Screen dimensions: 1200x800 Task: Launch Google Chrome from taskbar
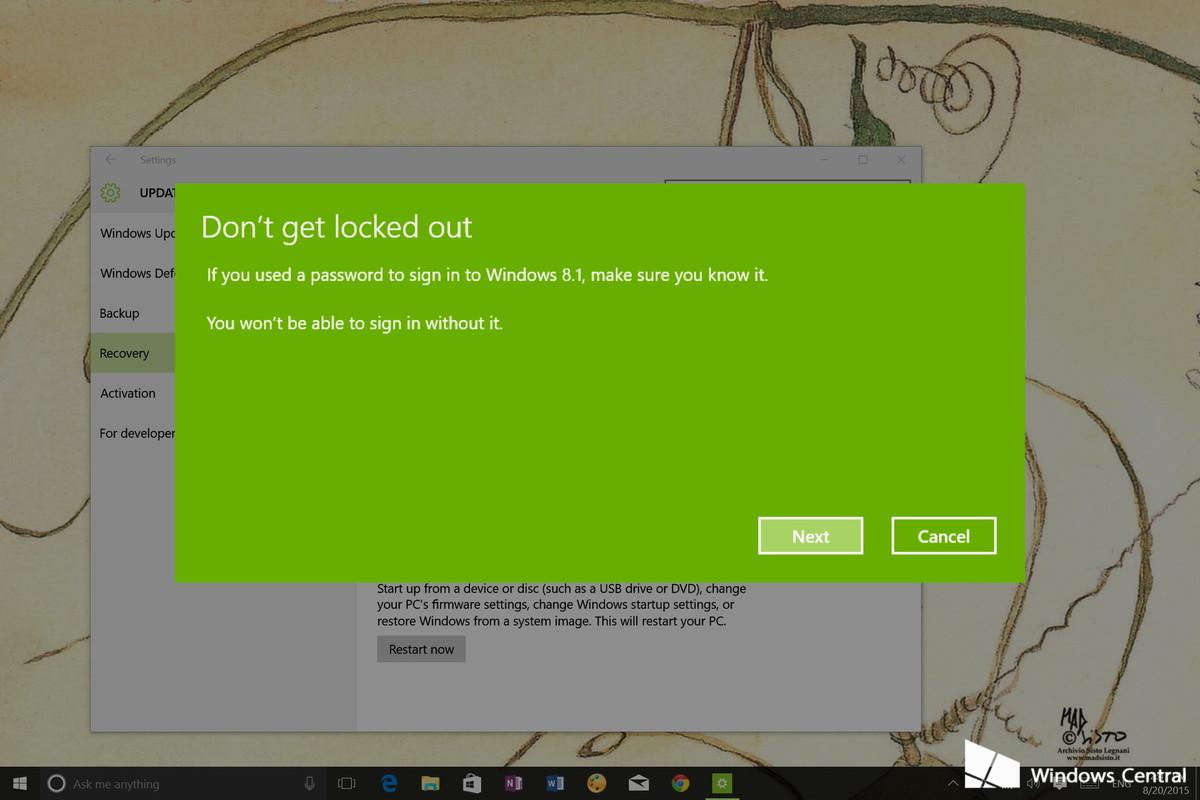[x=680, y=783]
